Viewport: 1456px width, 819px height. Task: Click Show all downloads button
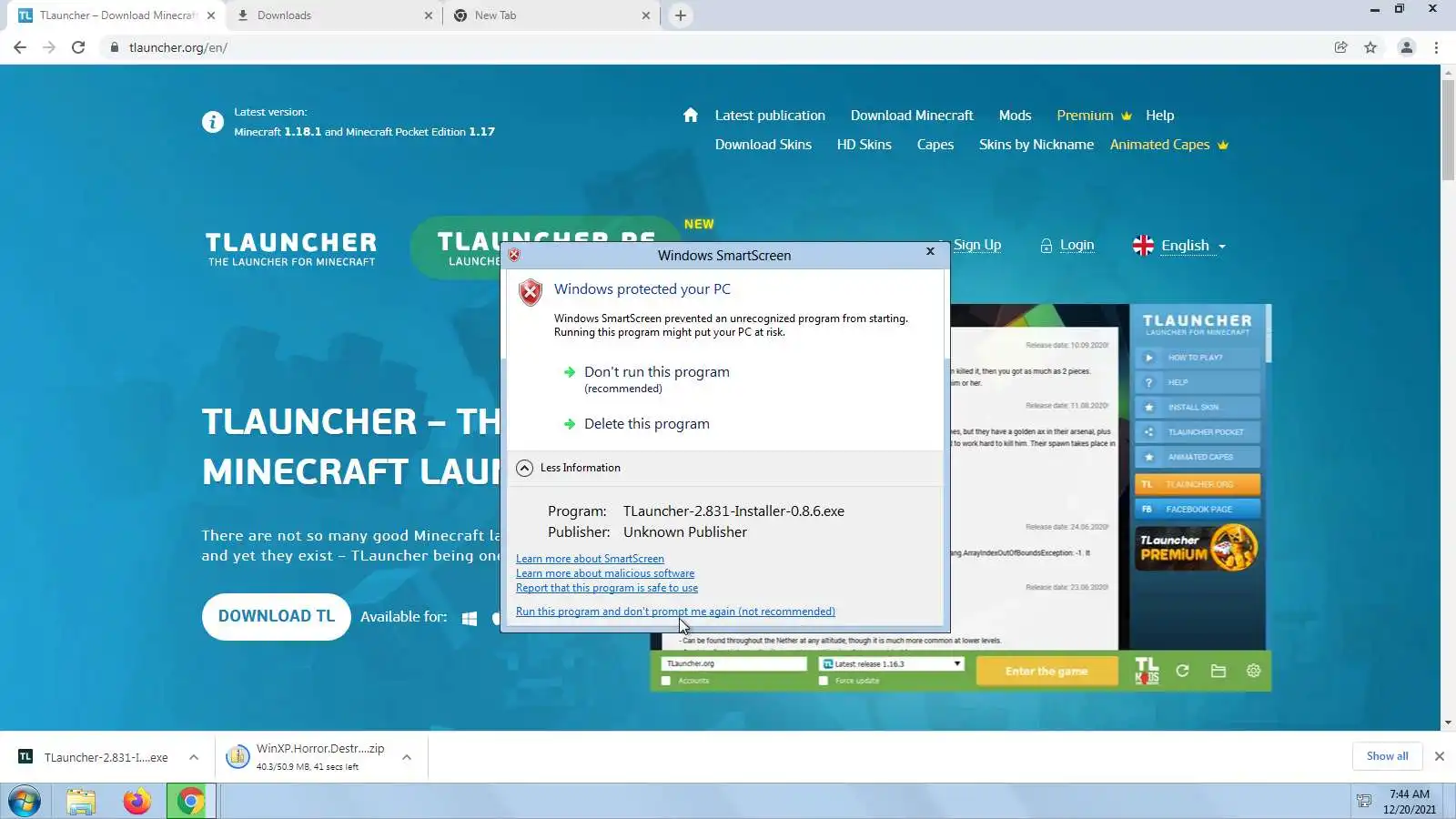point(1387,756)
